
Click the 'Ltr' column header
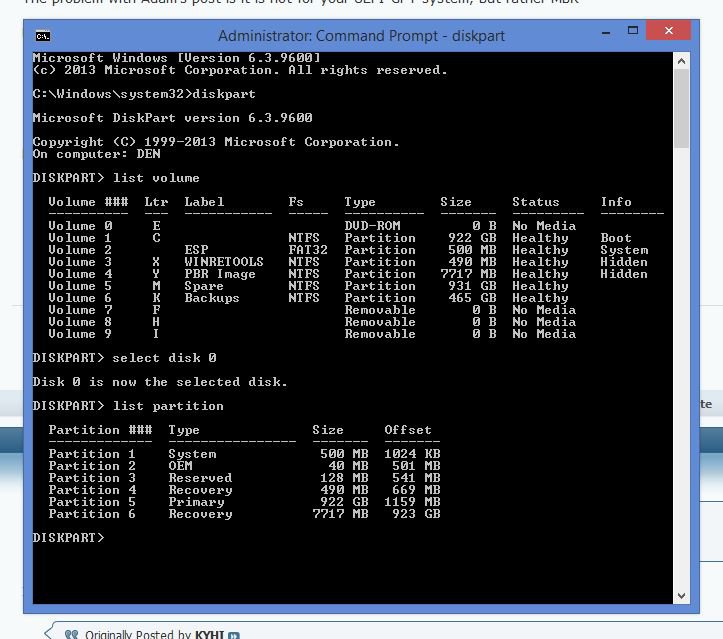(156, 202)
